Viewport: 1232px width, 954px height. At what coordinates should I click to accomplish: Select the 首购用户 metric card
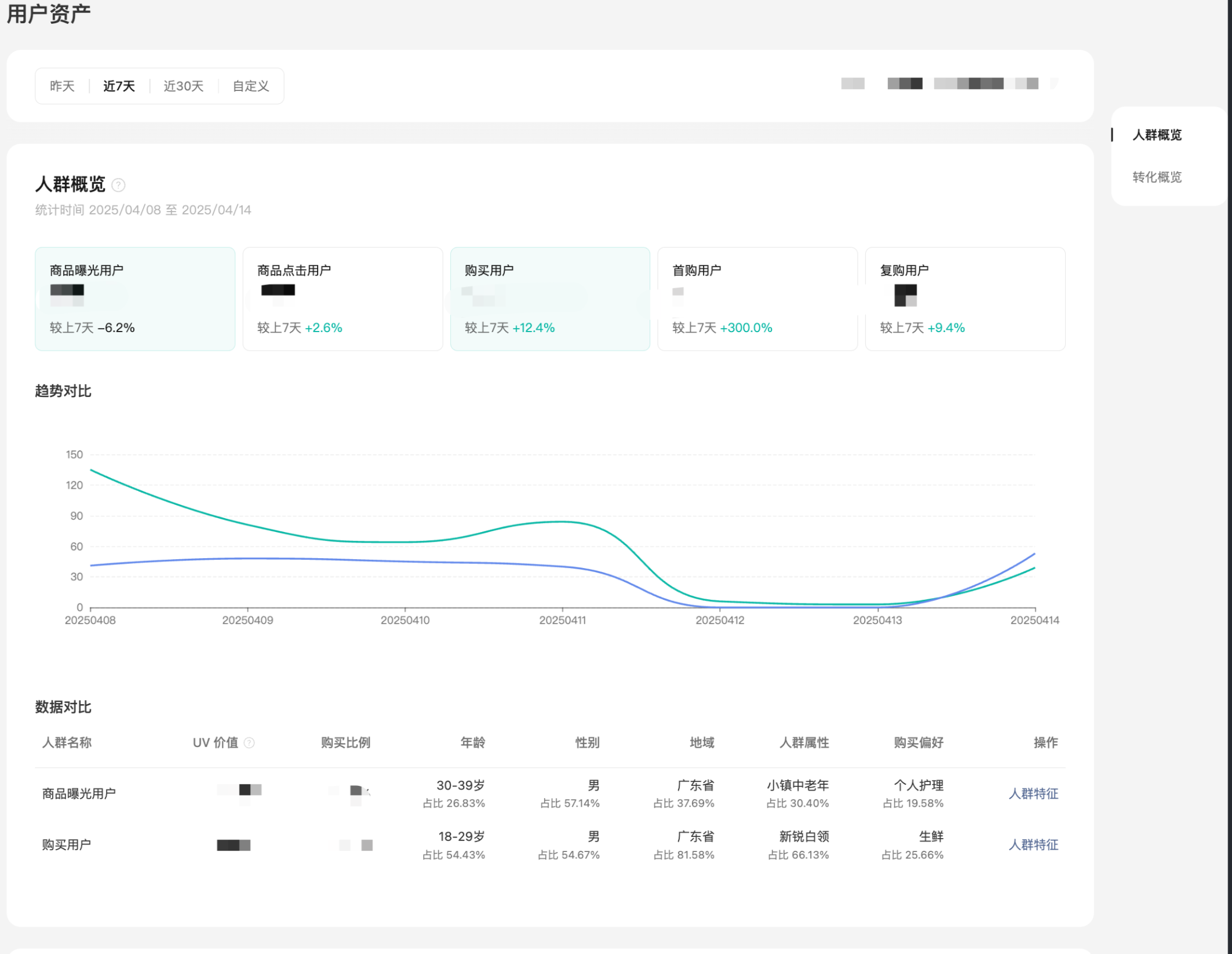pyautogui.click(x=757, y=298)
